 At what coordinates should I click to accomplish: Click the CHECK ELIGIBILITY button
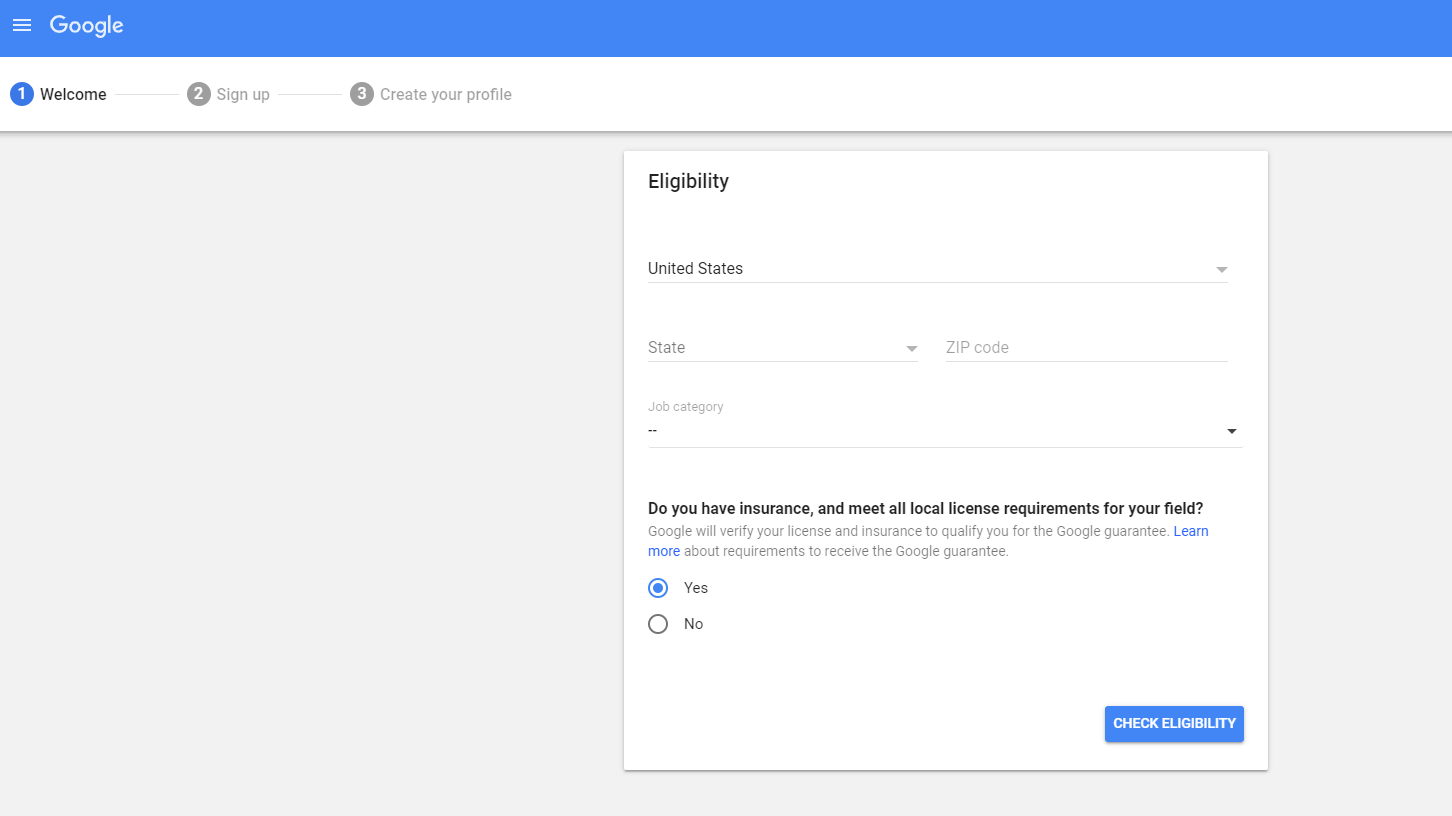tap(1174, 724)
